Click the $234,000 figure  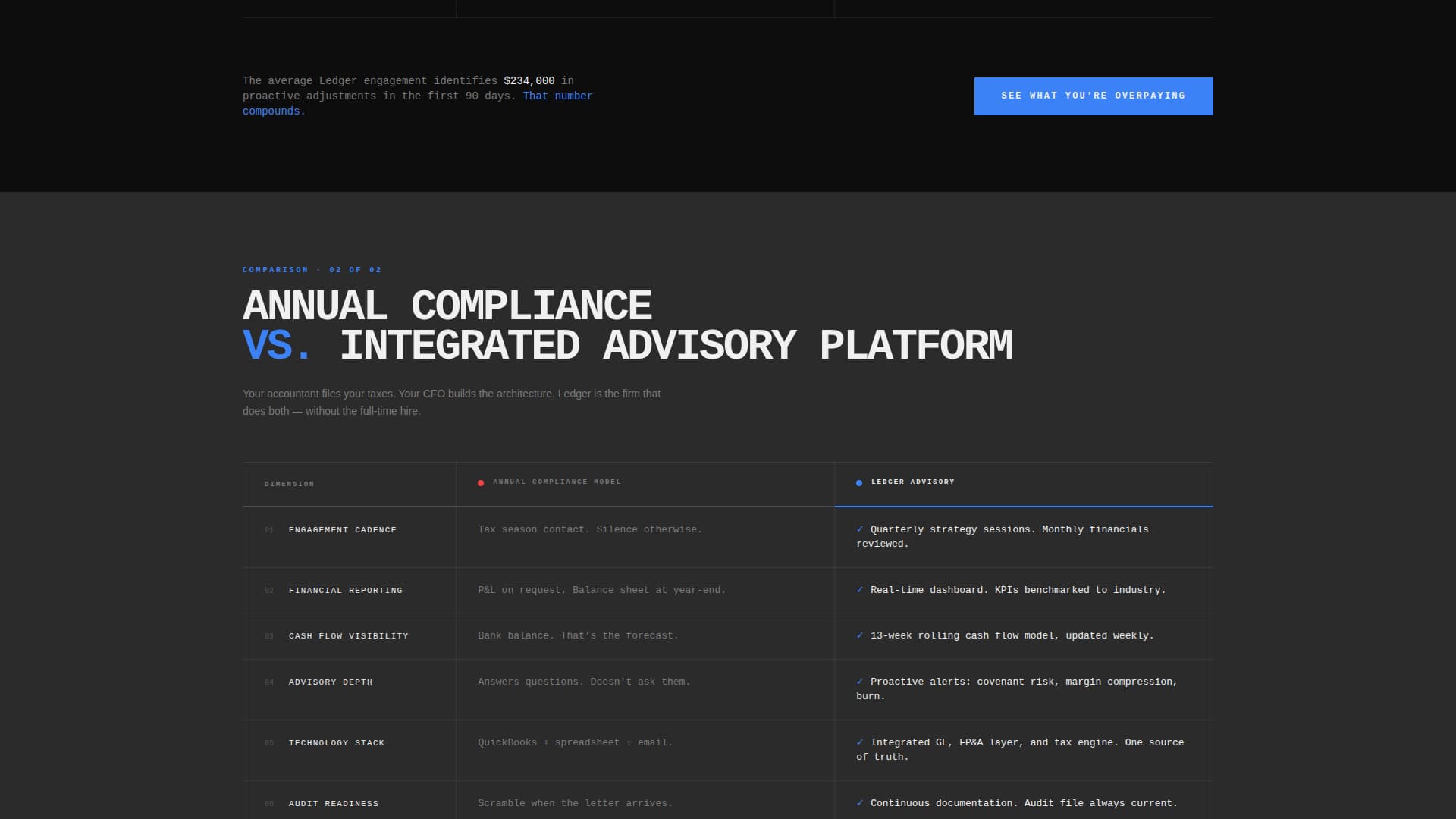(x=529, y=80)
